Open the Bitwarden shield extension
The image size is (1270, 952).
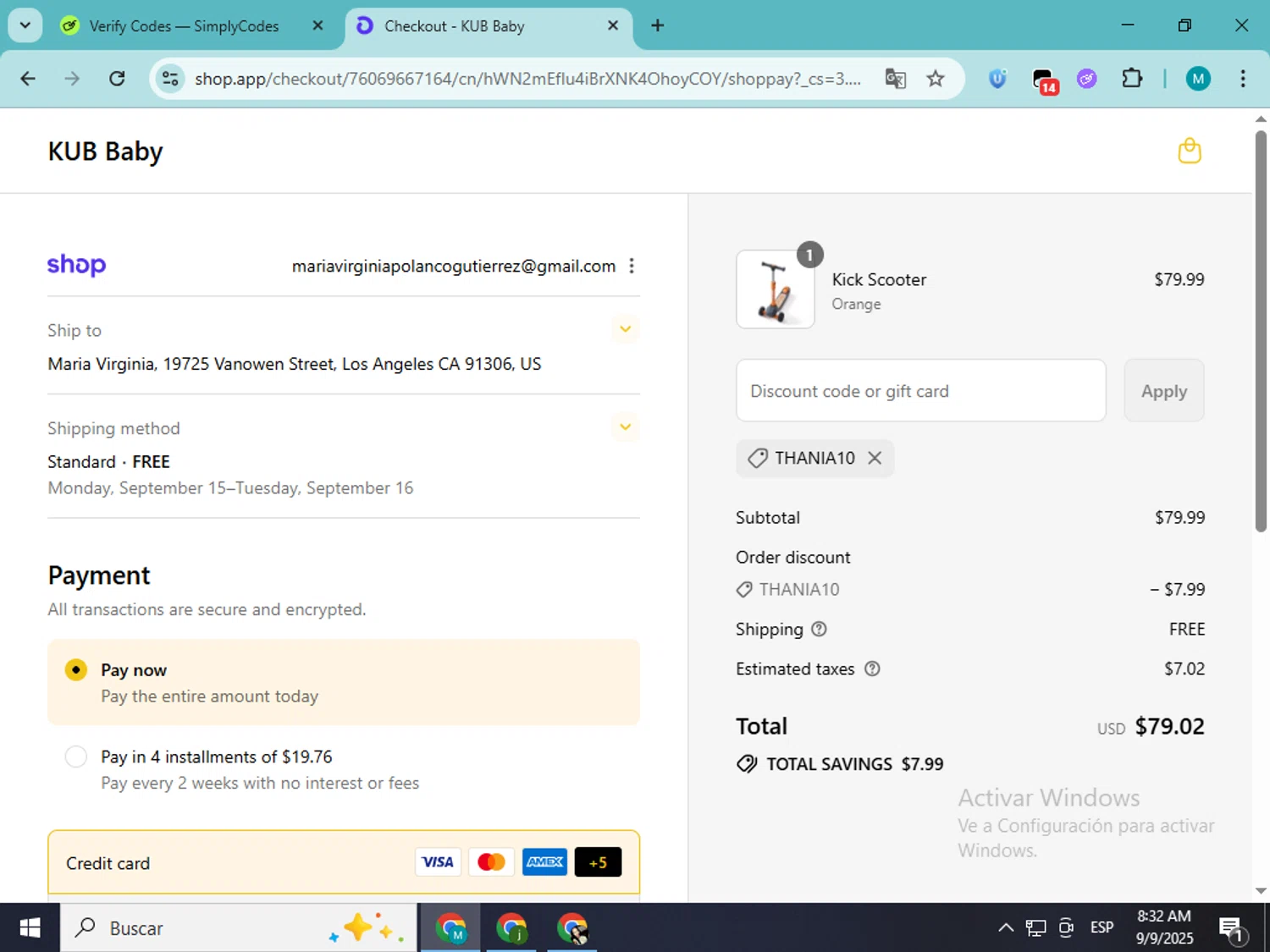997,79
